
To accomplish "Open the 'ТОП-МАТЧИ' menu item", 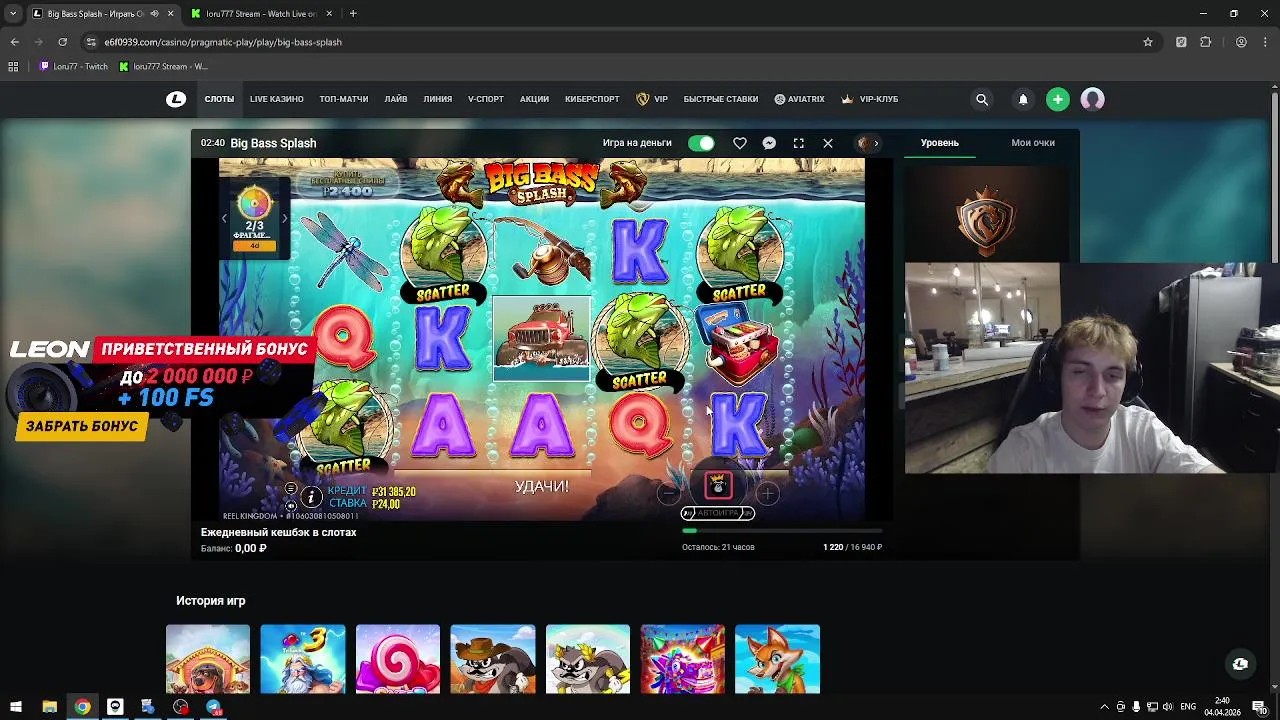I will 344,99.
